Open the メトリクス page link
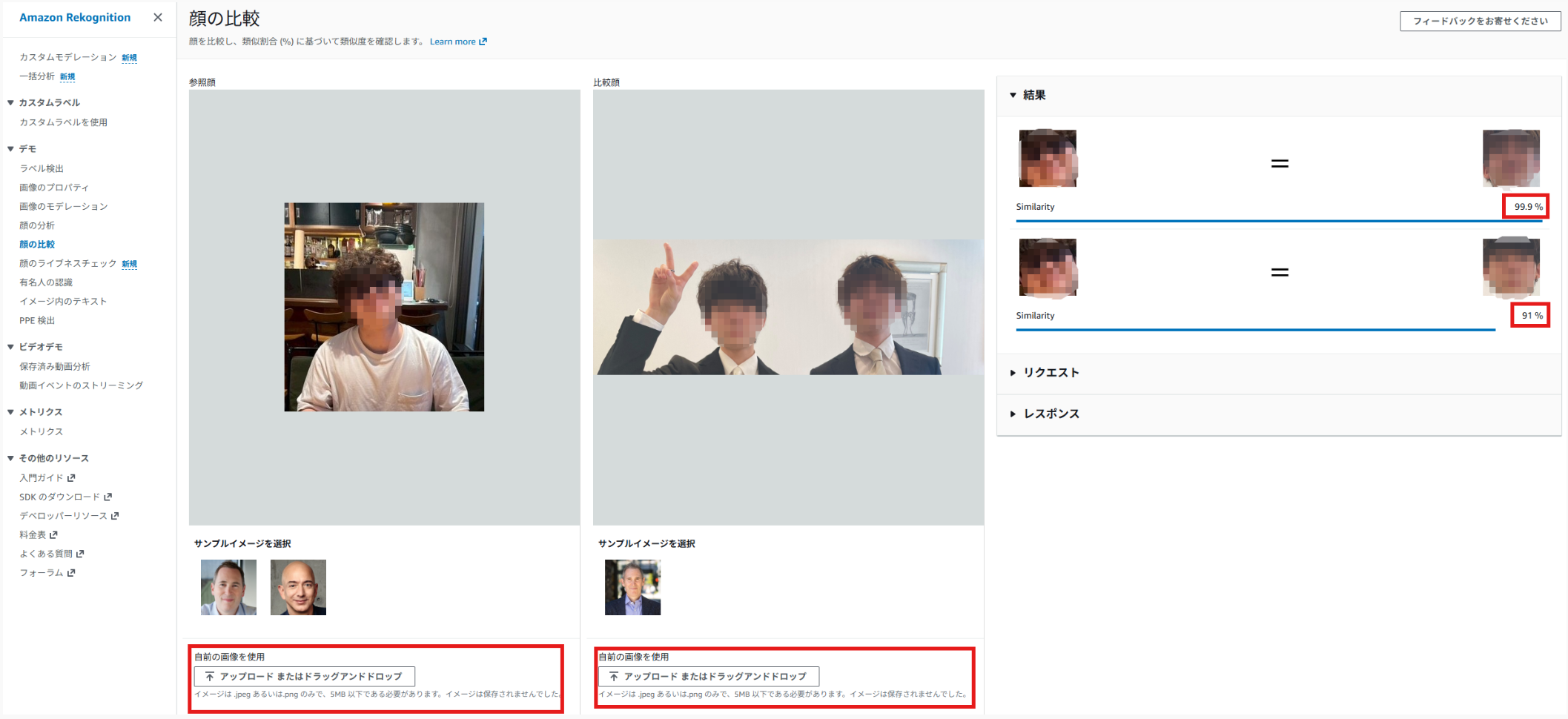The image size is (1568, 719). tap(42, 431)
